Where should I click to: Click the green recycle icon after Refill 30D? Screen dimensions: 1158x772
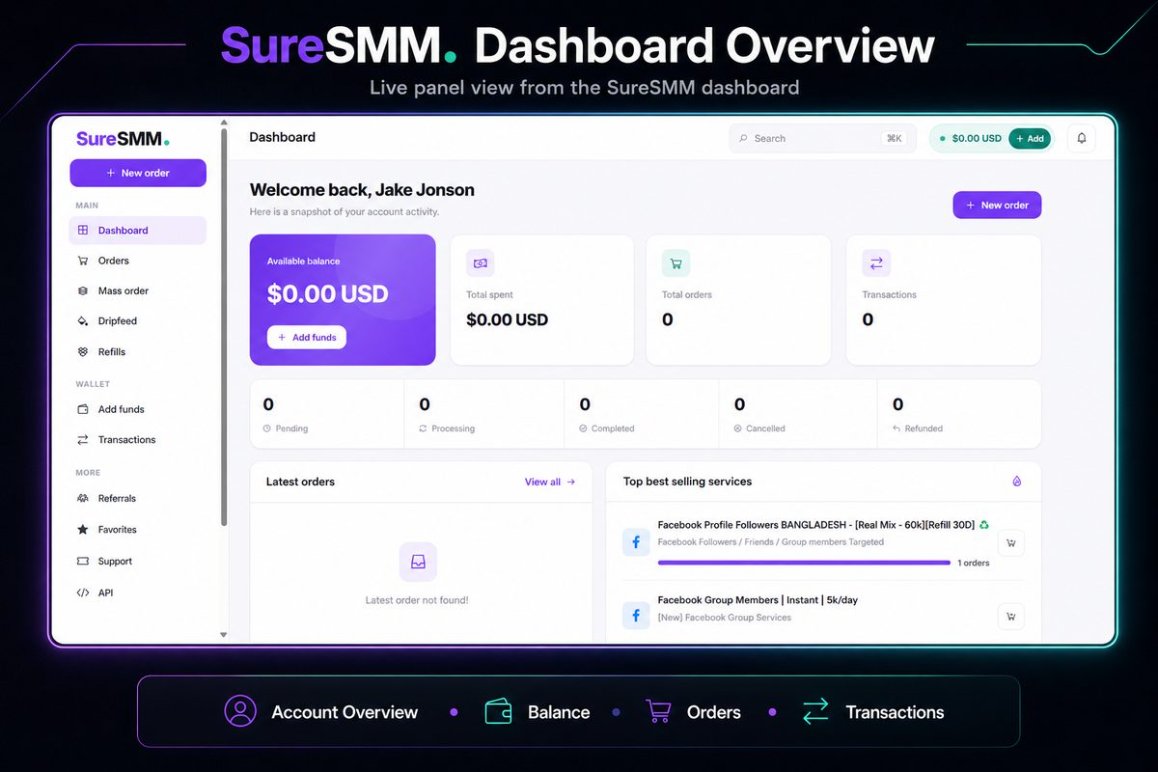click(984, 525)
